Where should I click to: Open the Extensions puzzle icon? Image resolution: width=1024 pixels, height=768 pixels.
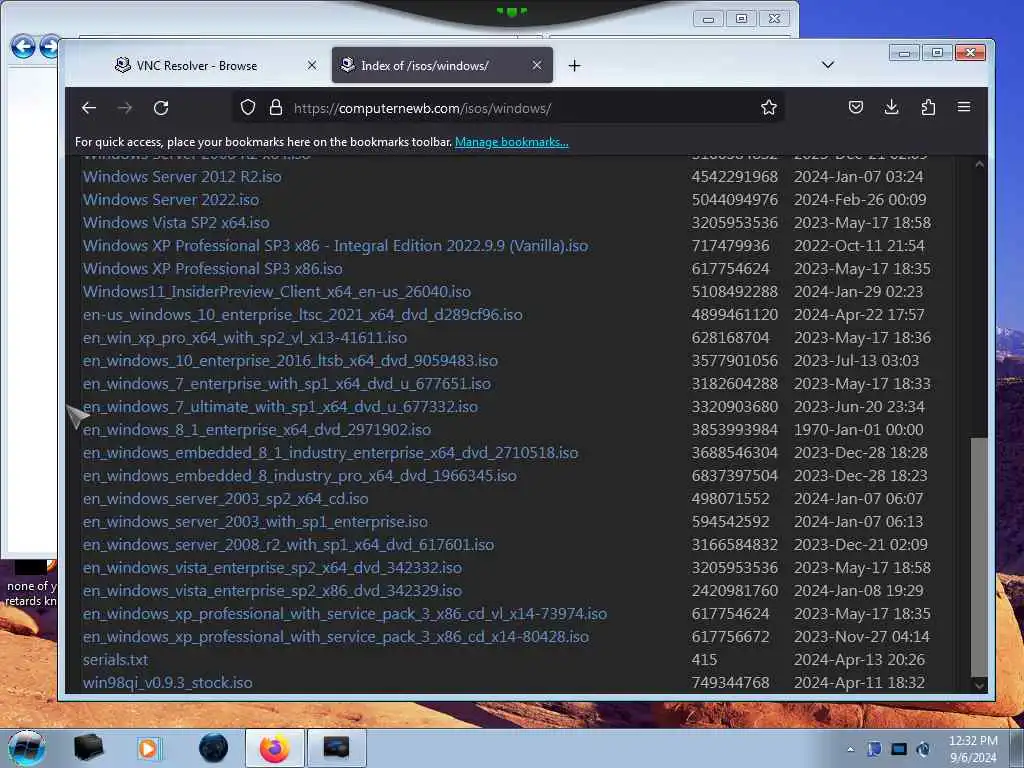(928, 107)
